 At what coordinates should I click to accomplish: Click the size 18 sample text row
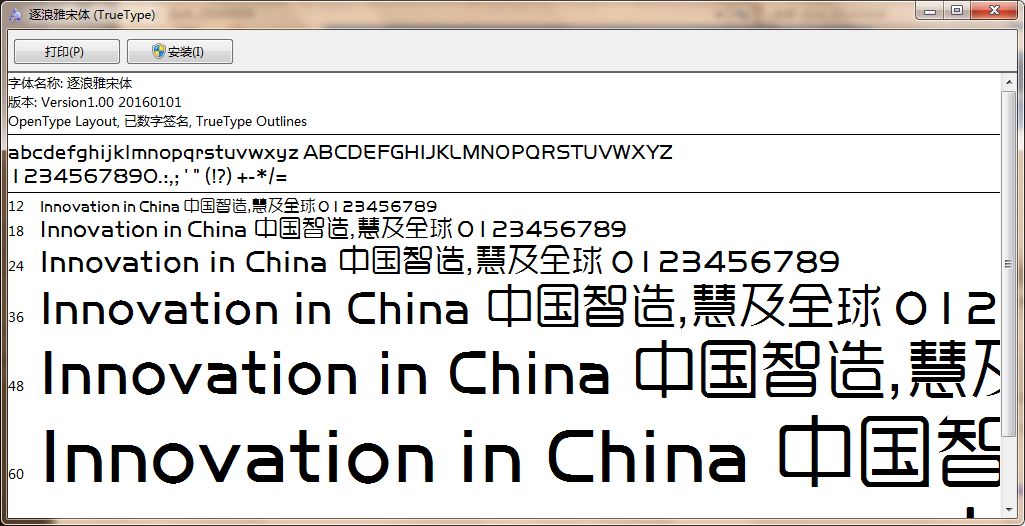pos(333,229)
